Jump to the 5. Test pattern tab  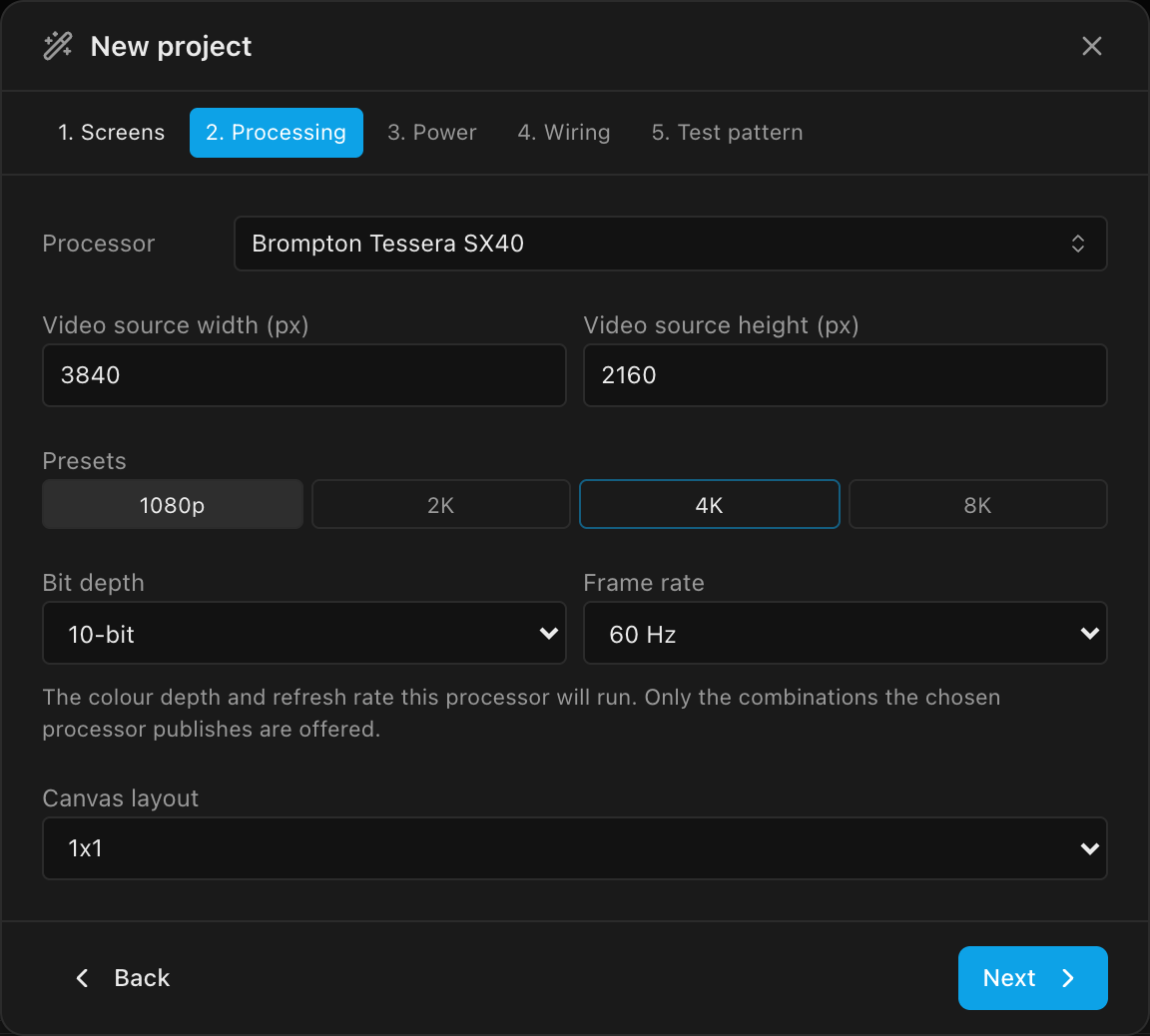point(727,133)
